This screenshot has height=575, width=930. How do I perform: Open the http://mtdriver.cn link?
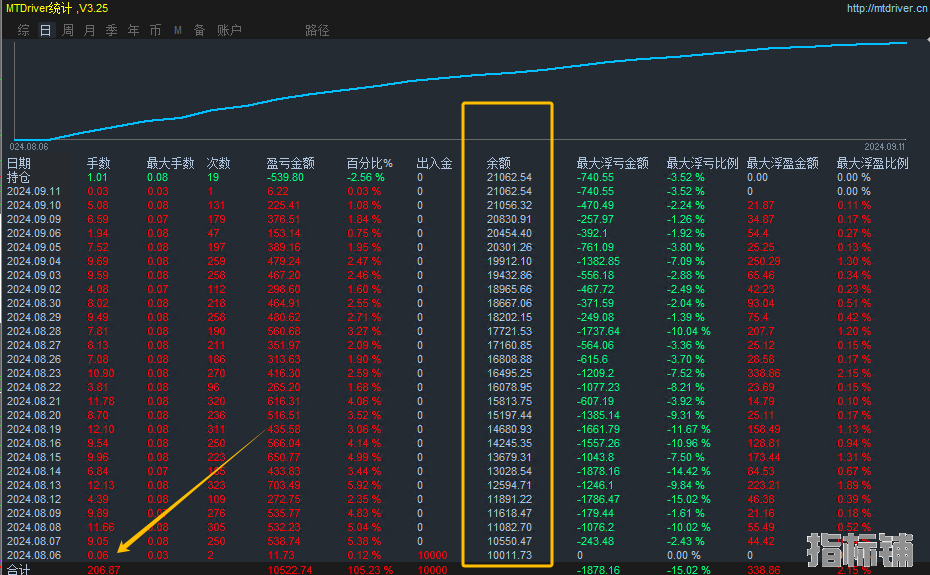pyautogui.click(x=883, y=8)
